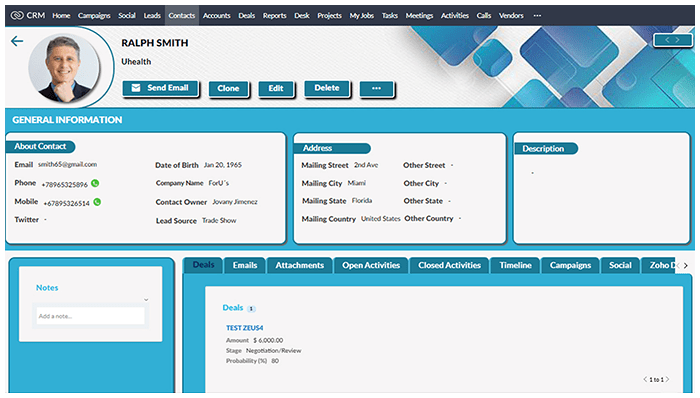
Task: Click the Uhealth account name
Action: coord(136,62)
